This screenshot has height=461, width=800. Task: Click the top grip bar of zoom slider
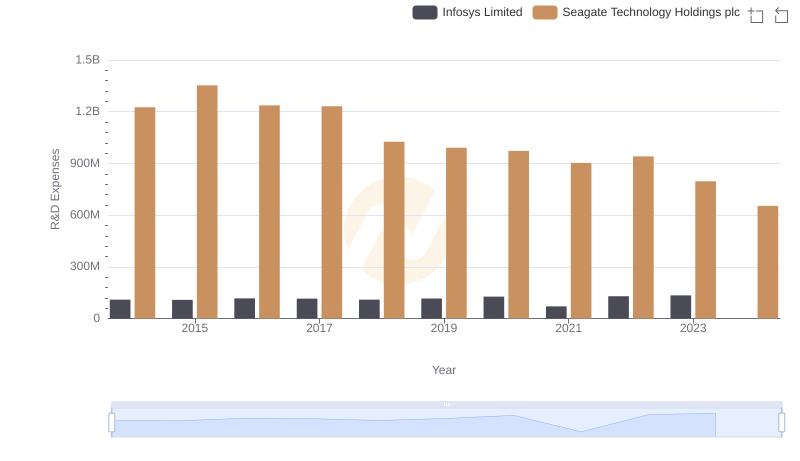pyautogui.click(x=446, y=404)
